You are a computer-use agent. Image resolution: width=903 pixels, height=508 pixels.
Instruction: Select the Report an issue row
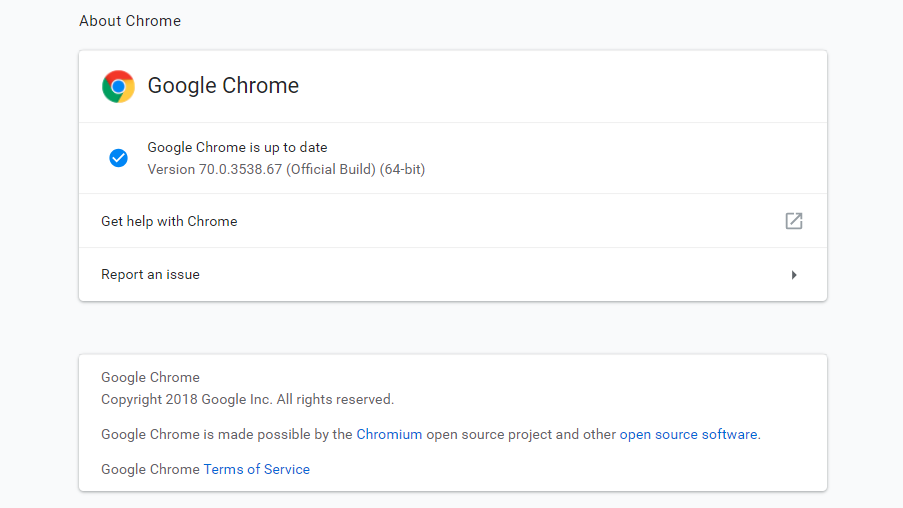click(x=453, y=275)
